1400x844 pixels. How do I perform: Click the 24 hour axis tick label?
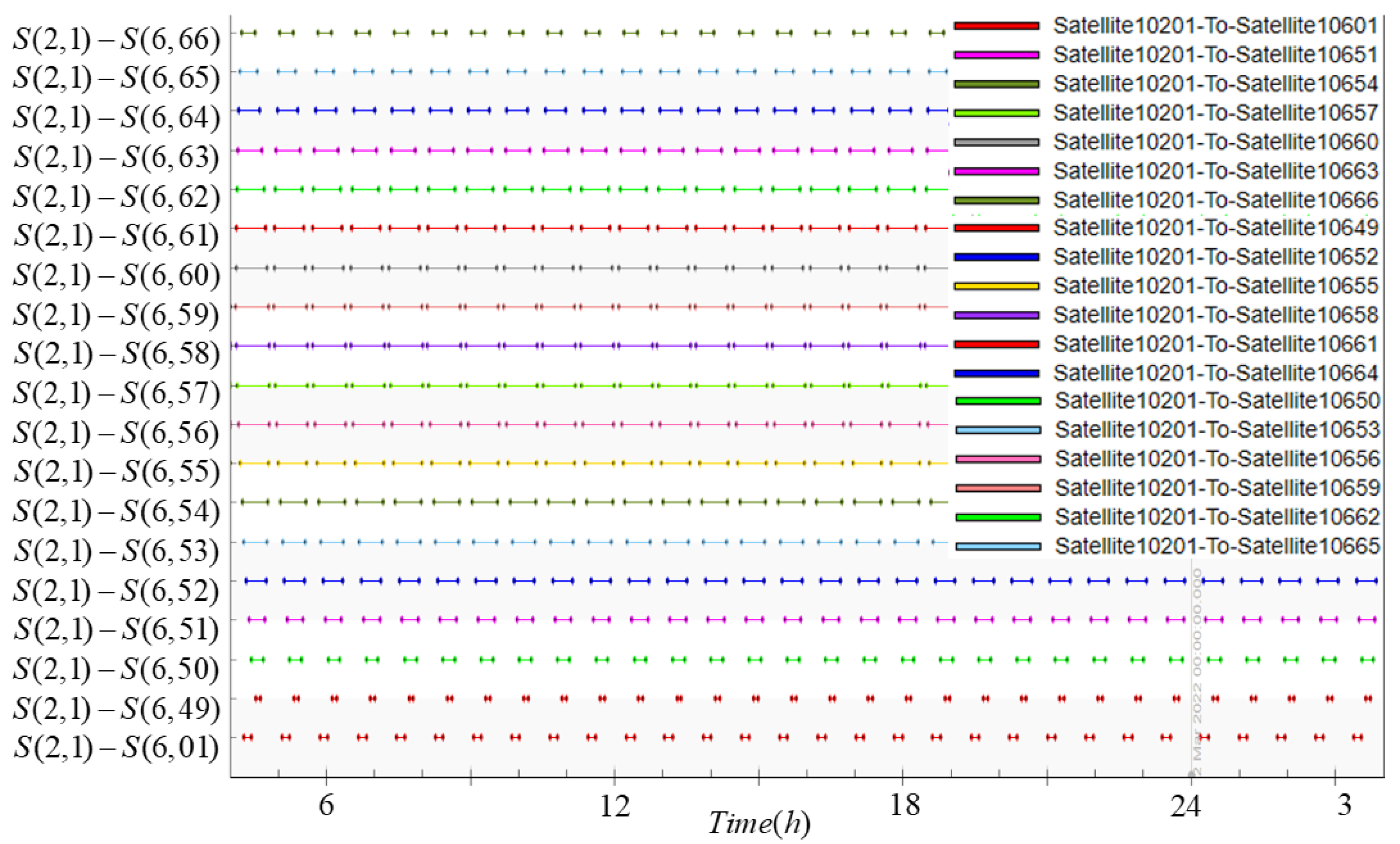1185,806
